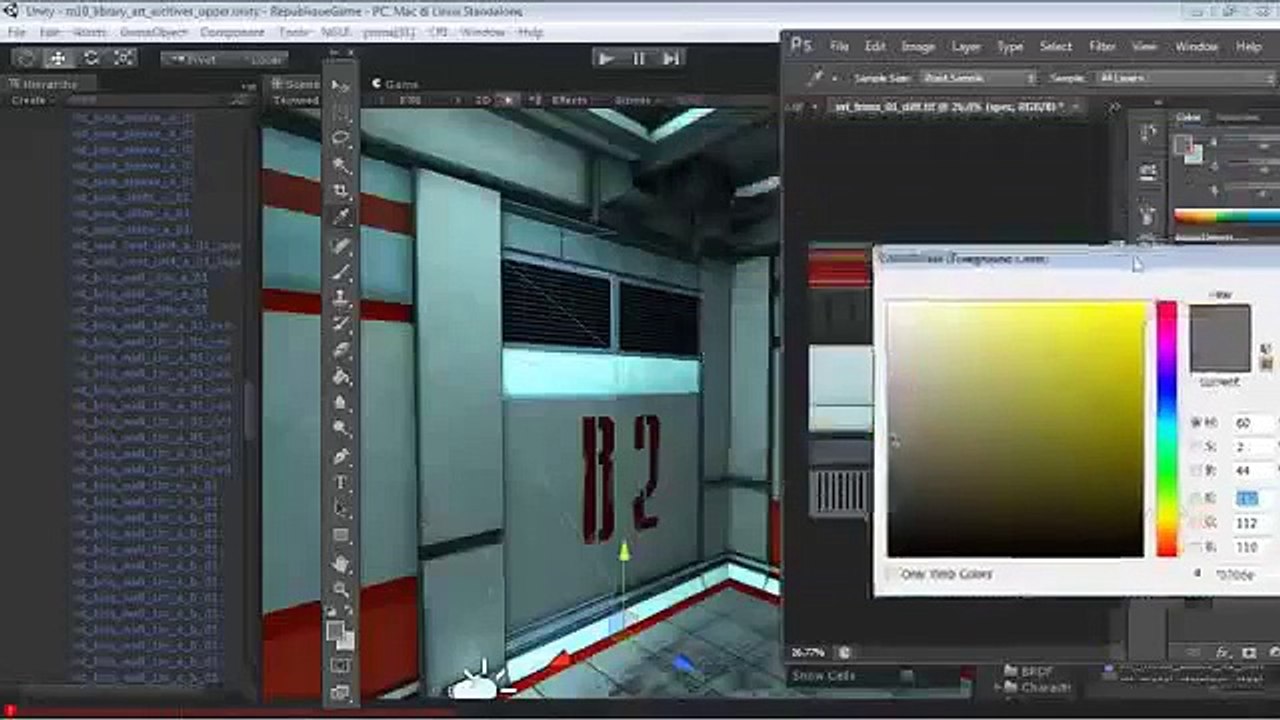Click the Color Picker hue slider
The height and width of the screenshot is (720, 1280).
point(1167,429)
